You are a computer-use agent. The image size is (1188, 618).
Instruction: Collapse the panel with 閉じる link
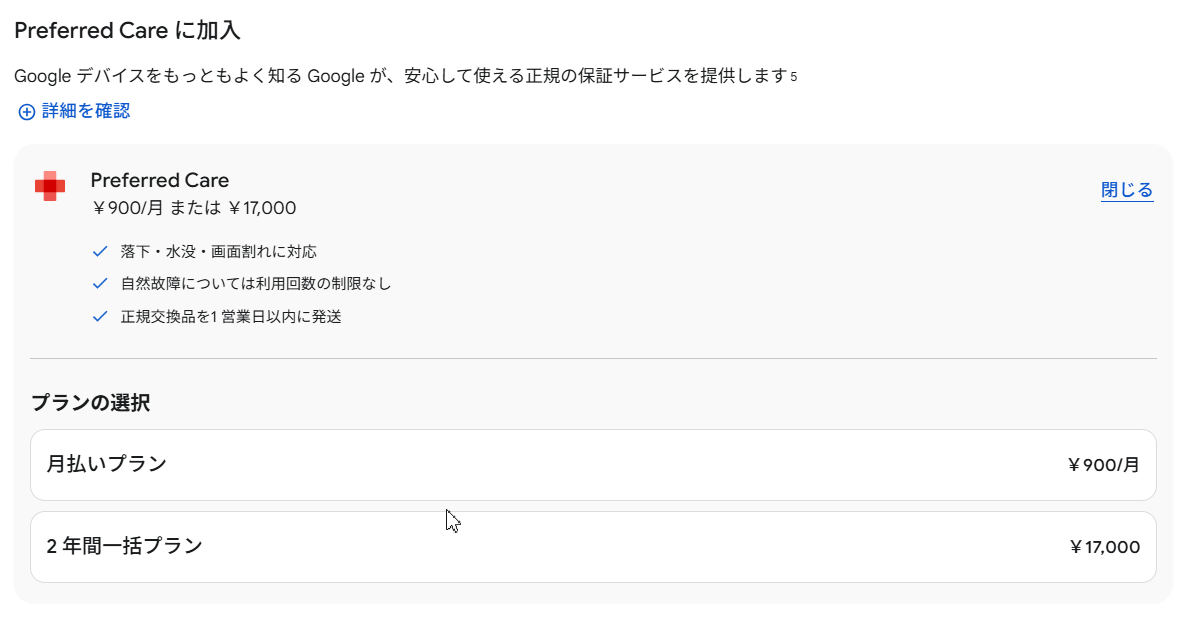pyautogui.click(x=1127, y=189)
